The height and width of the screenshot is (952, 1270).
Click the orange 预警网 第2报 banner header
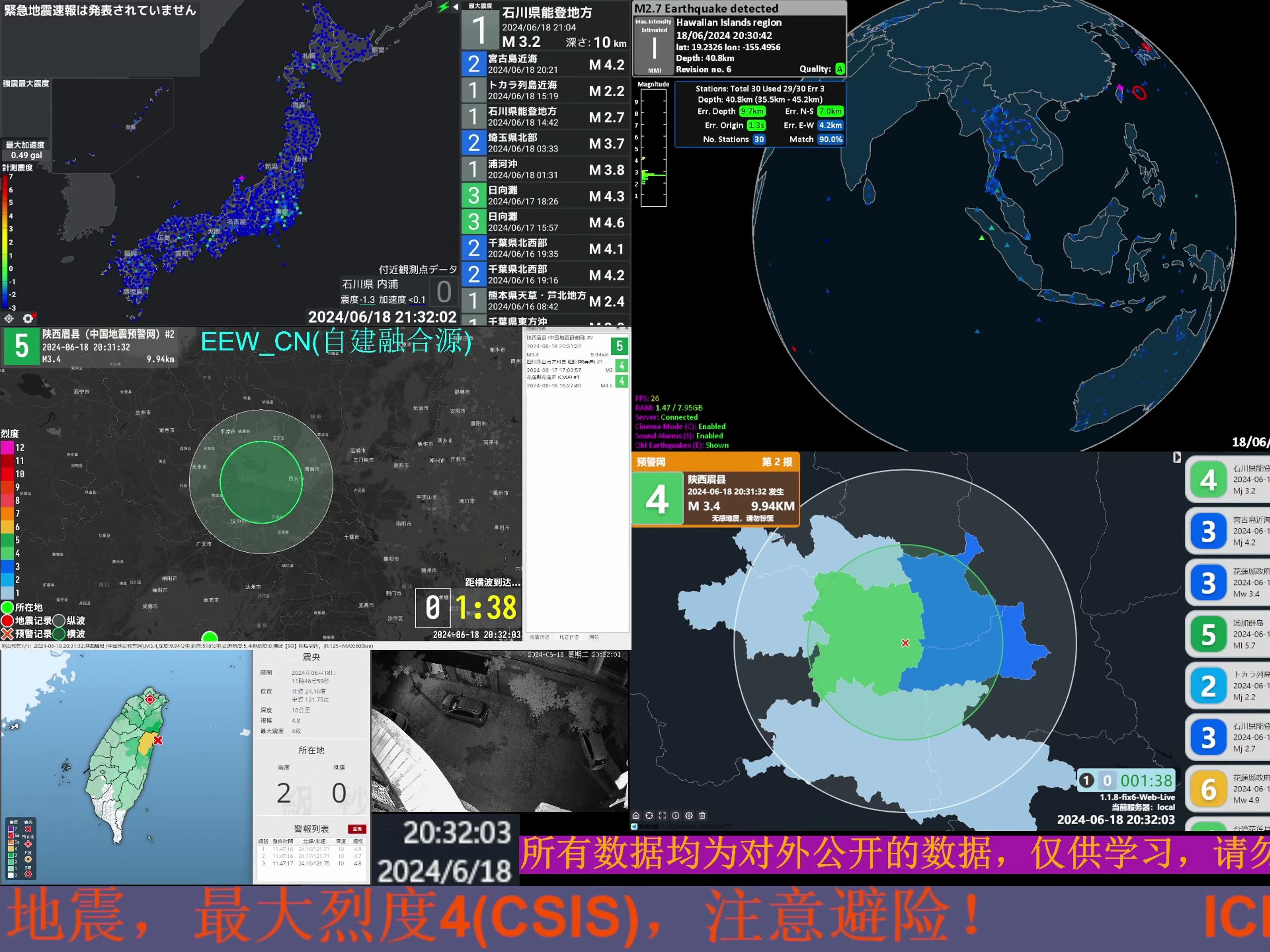click(x=715, y=461)
